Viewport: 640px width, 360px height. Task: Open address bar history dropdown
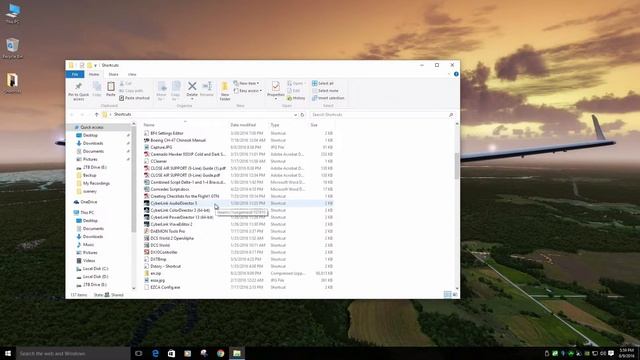point(295,115)
